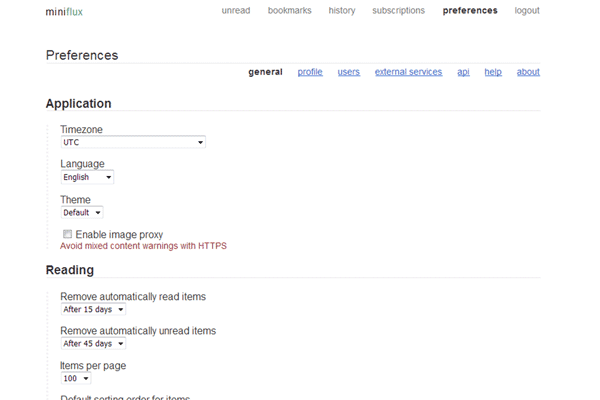Expand the Theme dropdown

[82, 213]
